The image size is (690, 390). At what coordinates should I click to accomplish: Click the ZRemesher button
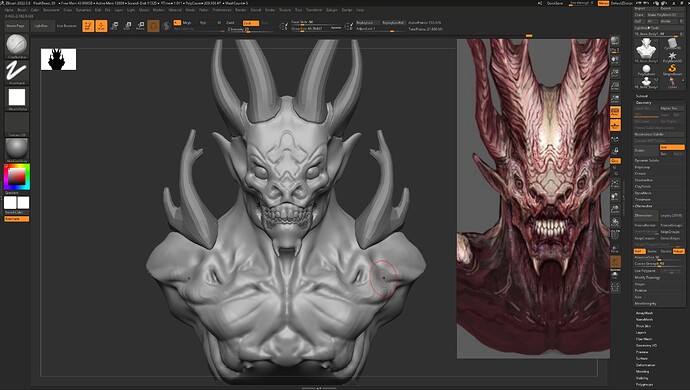click(x=646, y=216)
